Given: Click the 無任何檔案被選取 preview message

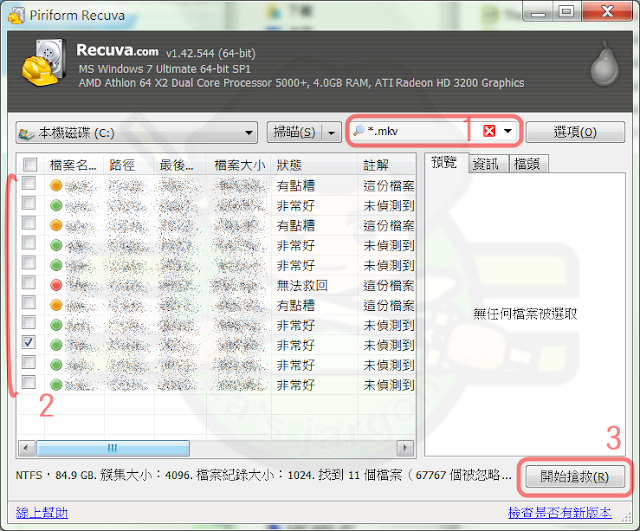Looking at the screenshot, I should click(525, 314).
